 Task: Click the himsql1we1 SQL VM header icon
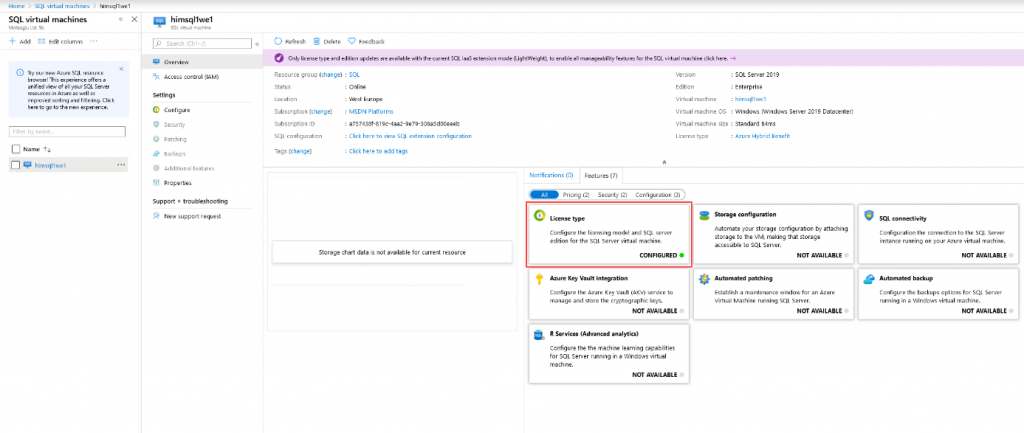pos(159,22)
